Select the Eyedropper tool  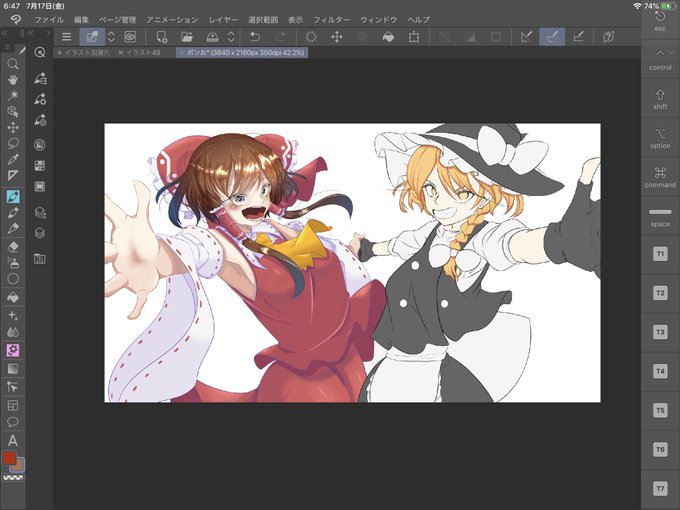click(13, 159)
